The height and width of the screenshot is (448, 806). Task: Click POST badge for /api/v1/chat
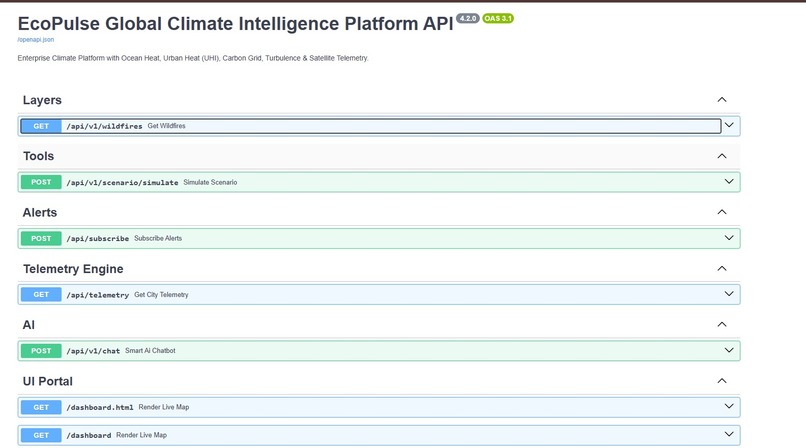41,351
